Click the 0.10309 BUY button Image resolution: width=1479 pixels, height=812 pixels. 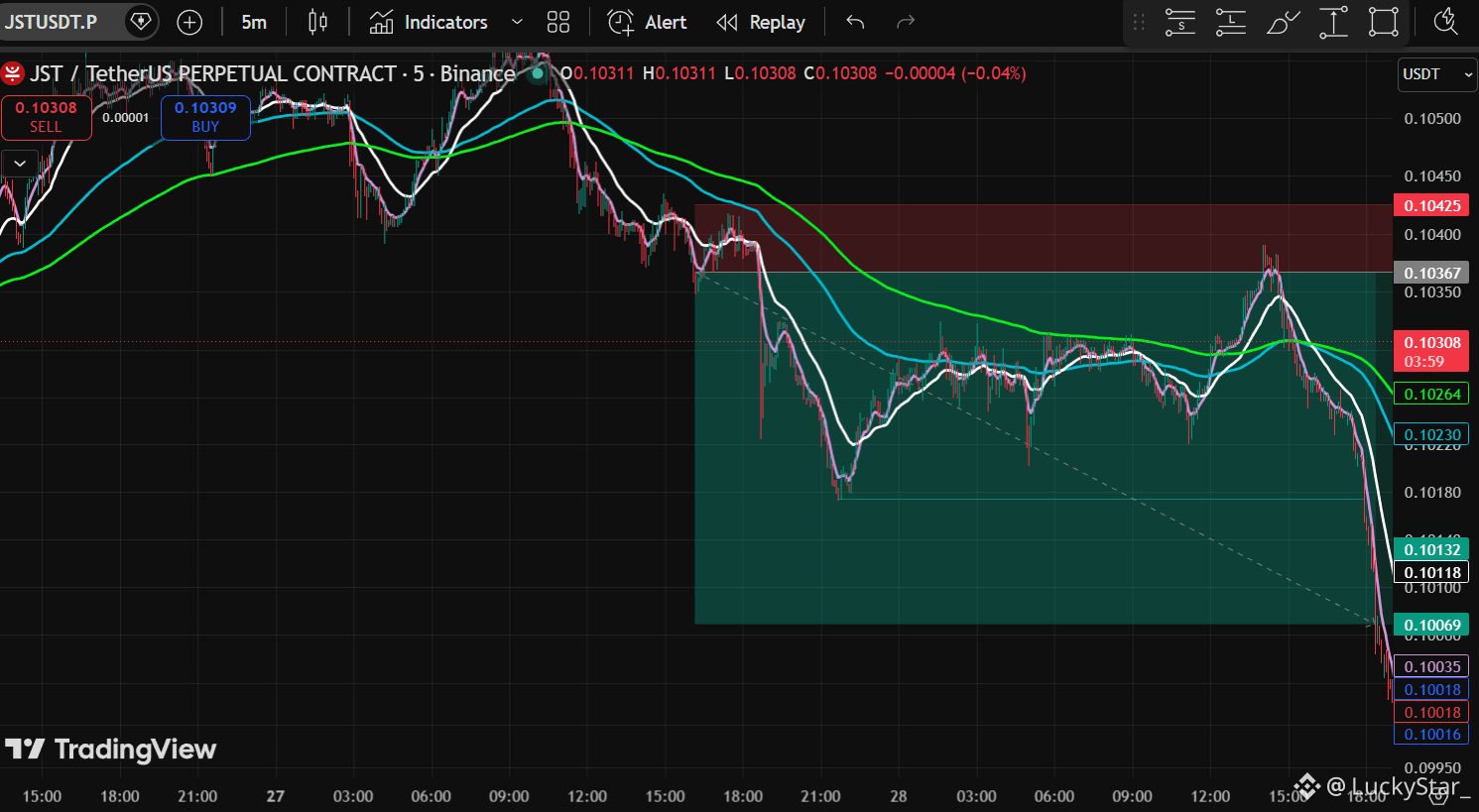(x=205, y=117)
